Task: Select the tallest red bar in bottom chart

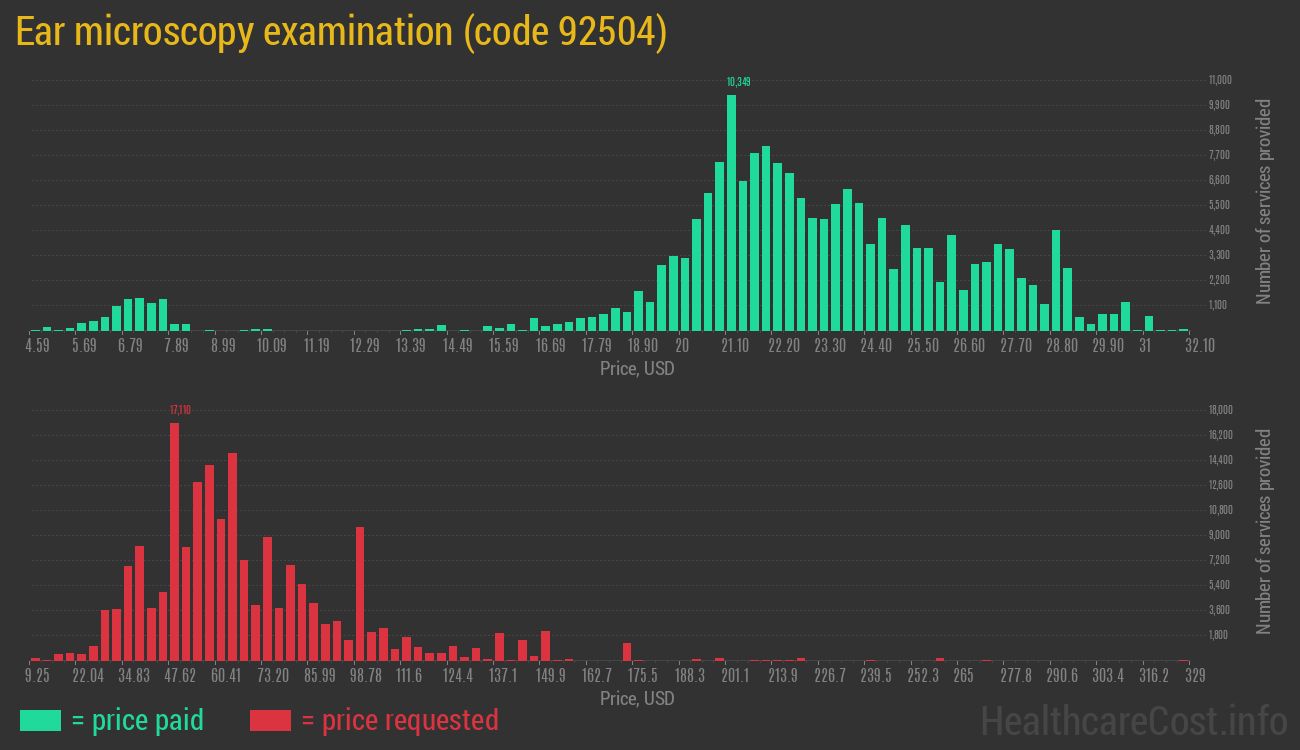Action: (175, 541)
